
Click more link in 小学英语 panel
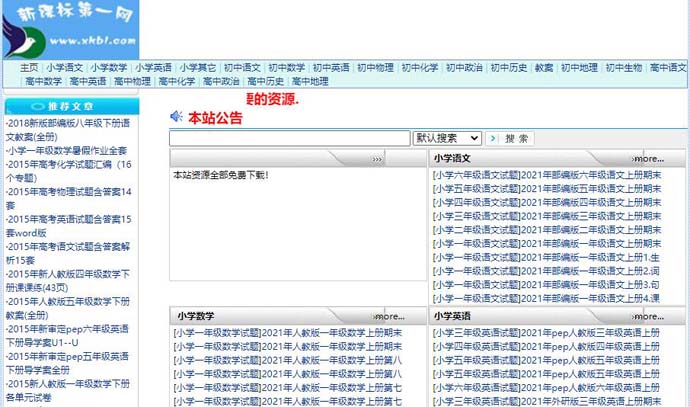(x=648, y=316)
